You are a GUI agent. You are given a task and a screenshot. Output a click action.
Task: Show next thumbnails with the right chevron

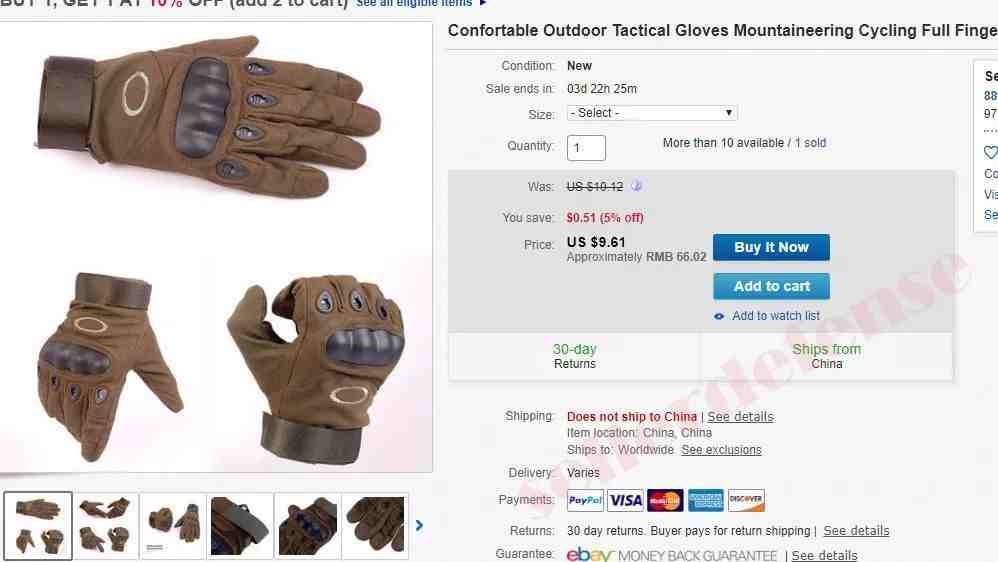pyautogui.click(x=419, y=525)
